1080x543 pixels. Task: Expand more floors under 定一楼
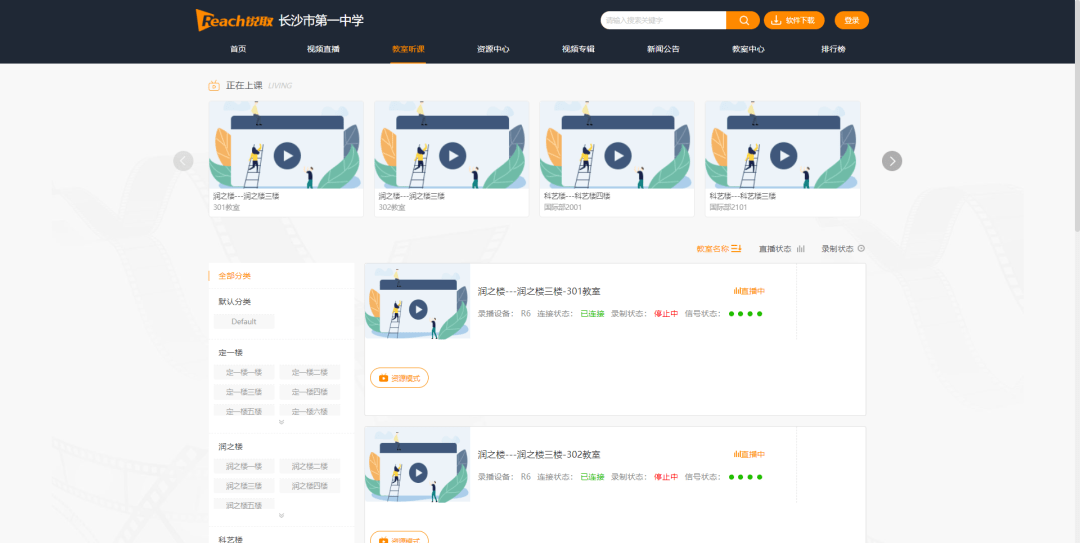point(281,422)
